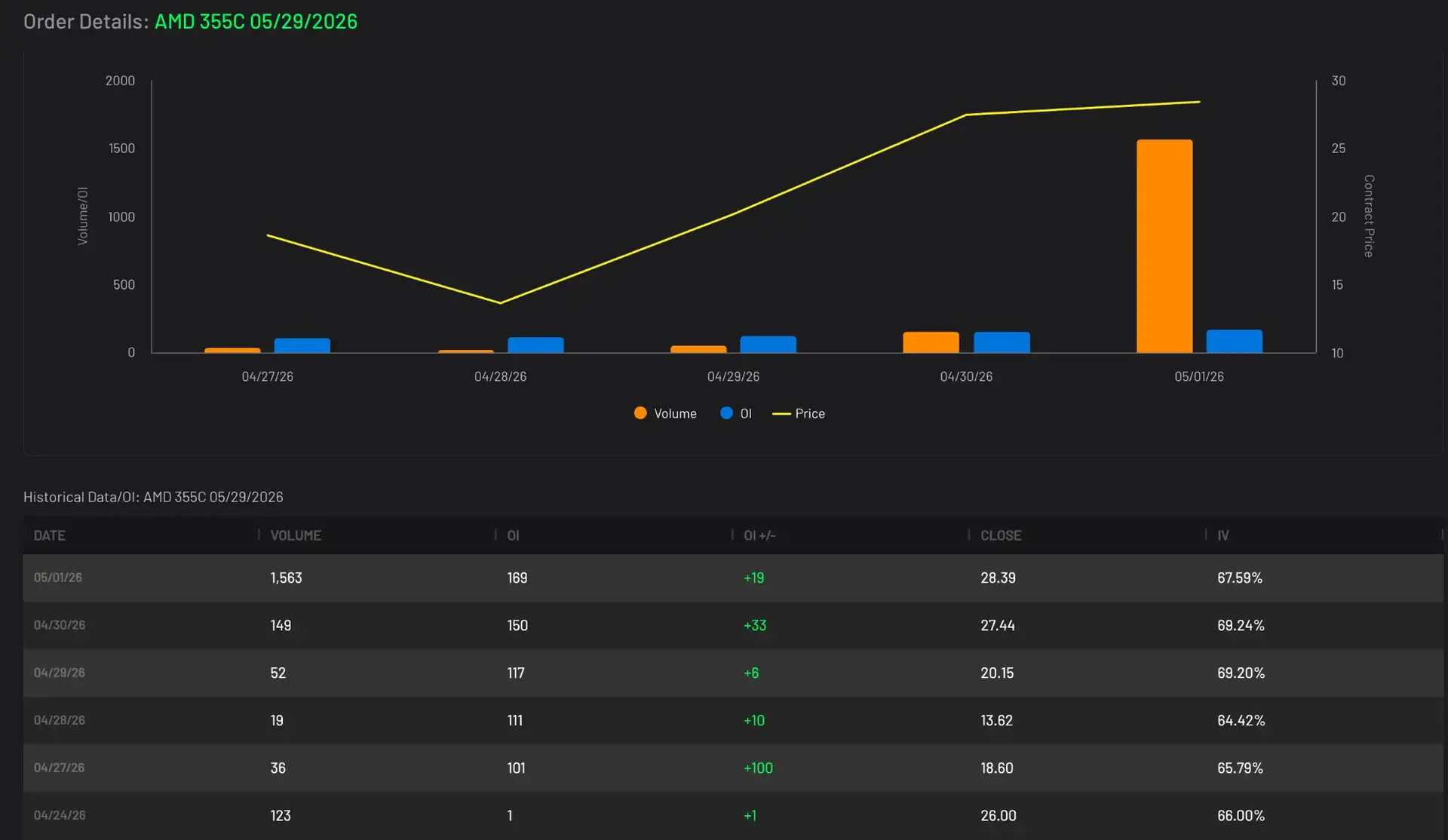Click the 04/28/26 blue OI bar
1448x840 pixels.
[x=535, y=345]
